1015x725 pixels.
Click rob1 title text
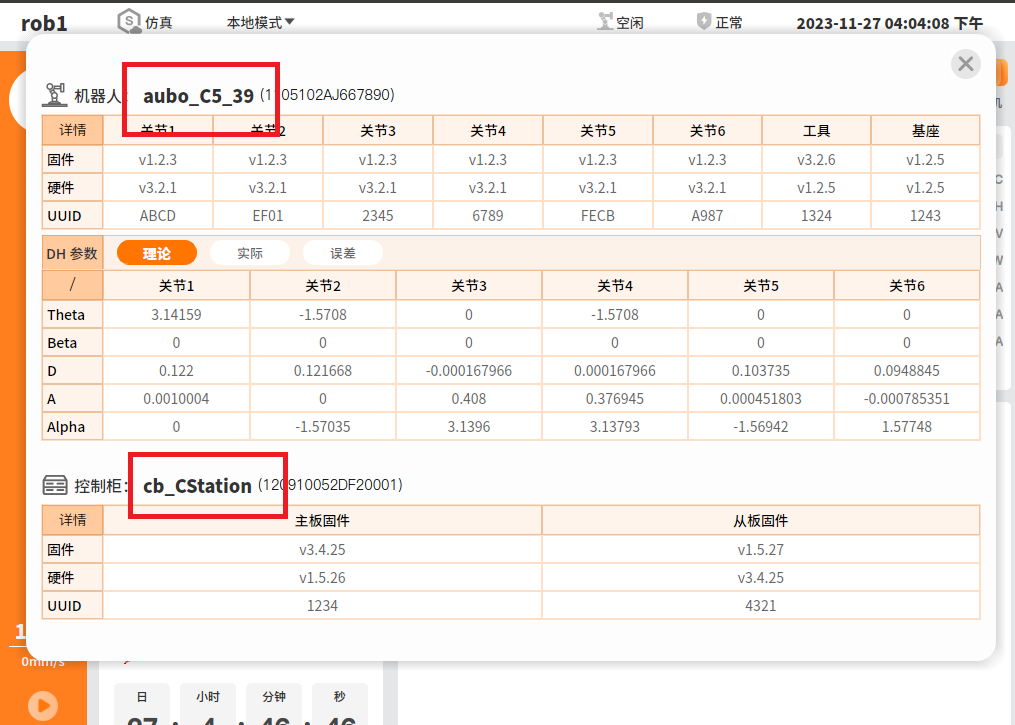click(x=44, y=23)
